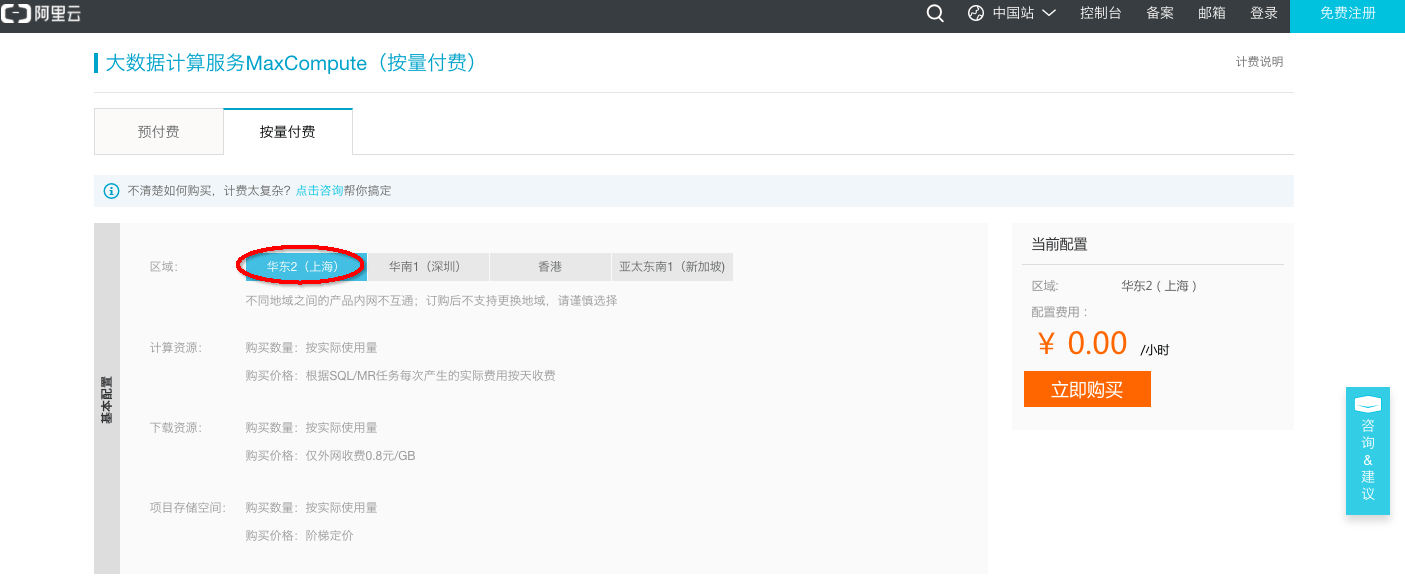
Task: Open 备案 in the top bar
Action: tap(1160, 14)
